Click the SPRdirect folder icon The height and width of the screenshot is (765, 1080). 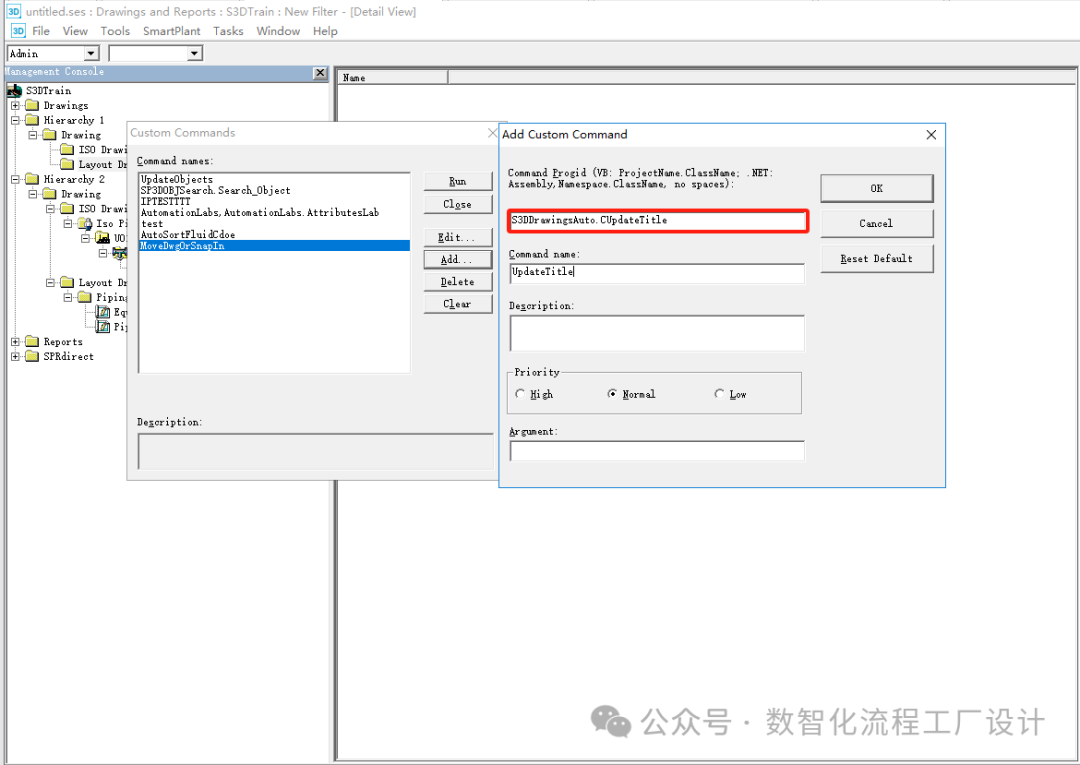(32, 356)
